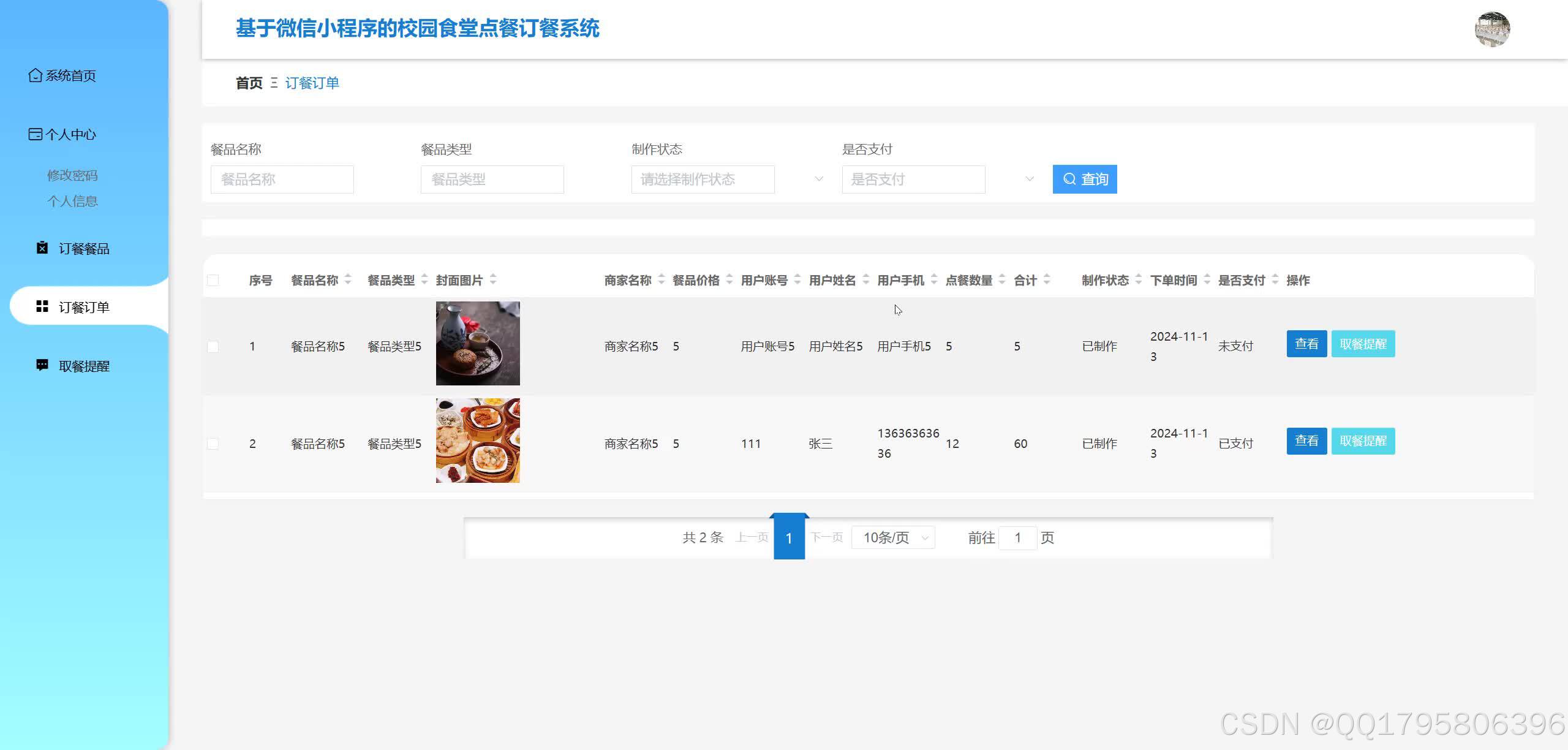Click the 系统首页 home icon

35,75
